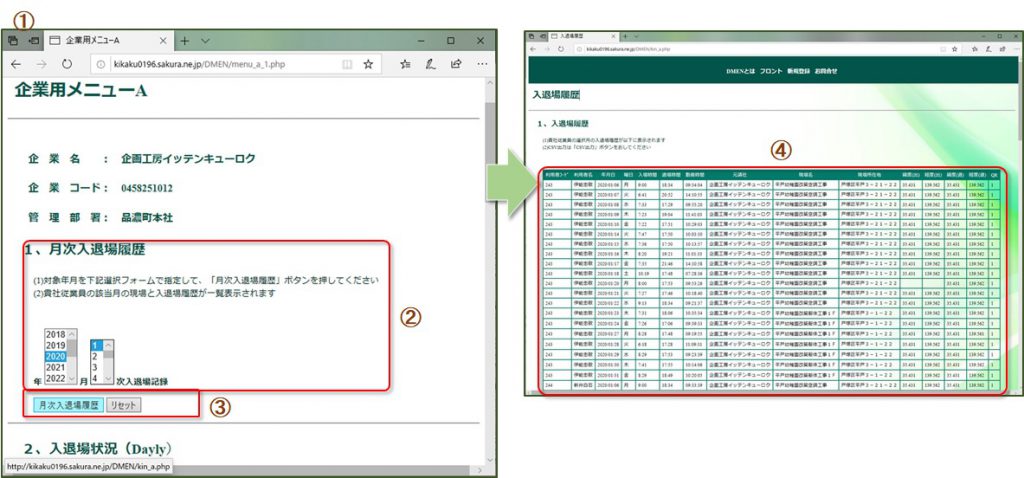Viewport: 1024px width, 478px height.
Task: Click year list scroll-down arrow
Action: (x=72, y=379)
